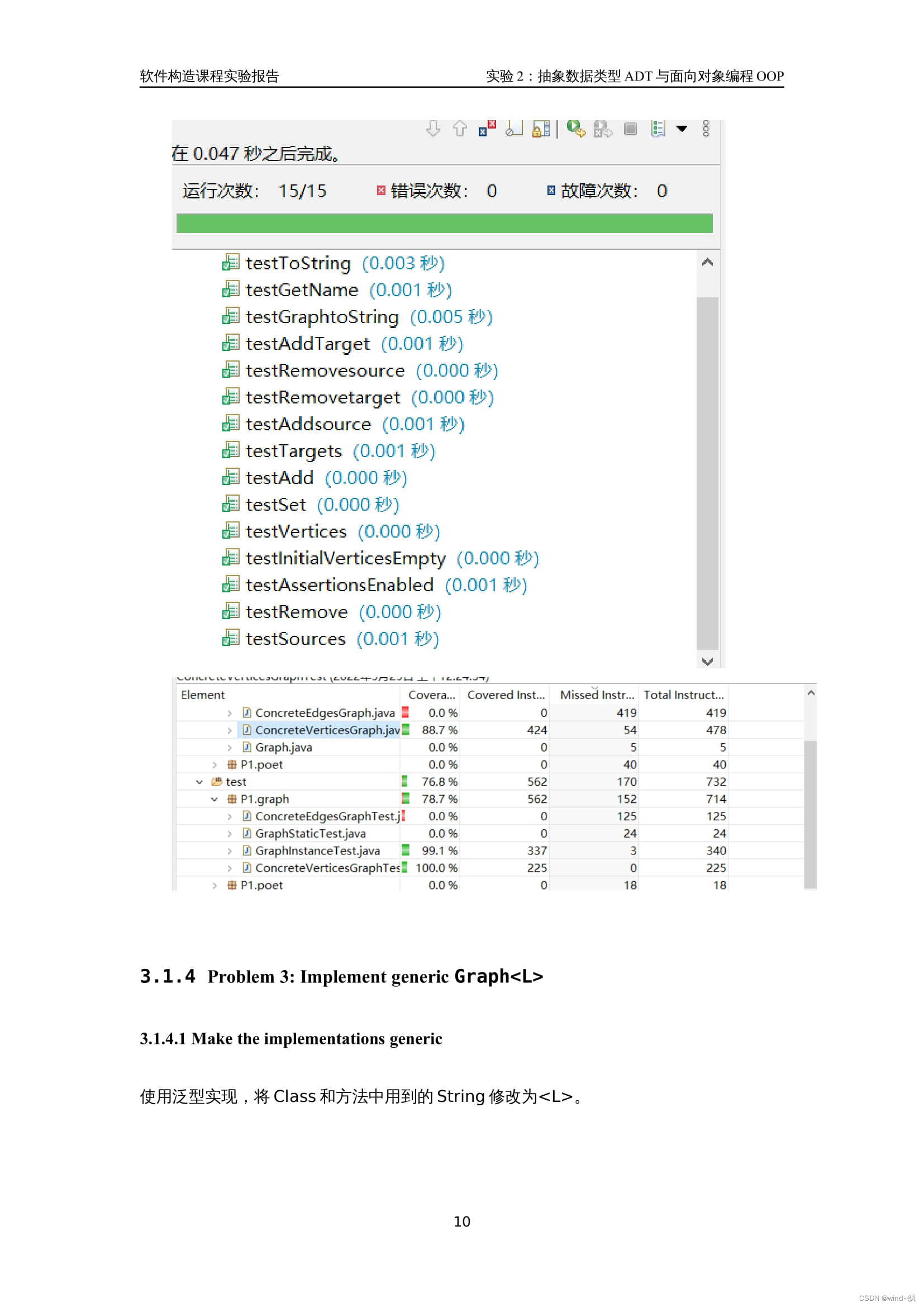Screen dimensions: 924x1307
Task: Expand the GraphInstanceTest.java node
Action: [229, 850]
